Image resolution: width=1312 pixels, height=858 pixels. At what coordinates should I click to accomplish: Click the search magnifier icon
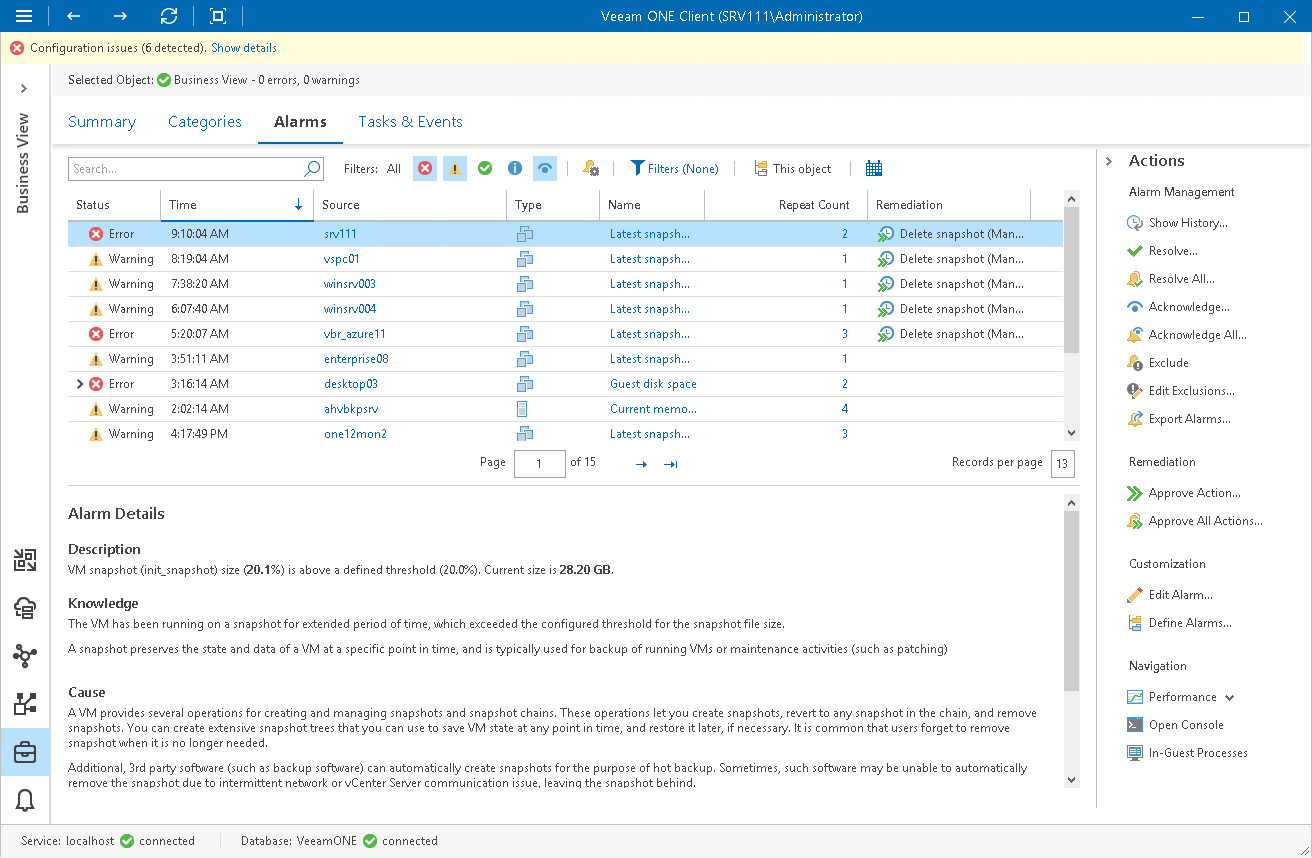[312, 169]
